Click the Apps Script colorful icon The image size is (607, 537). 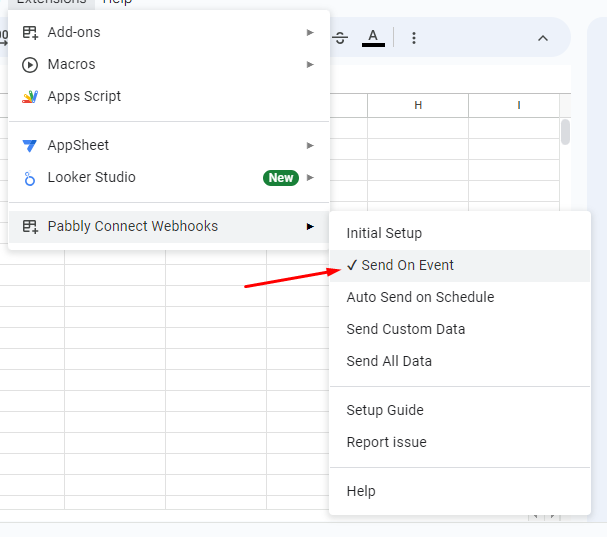tap(30, 96)
